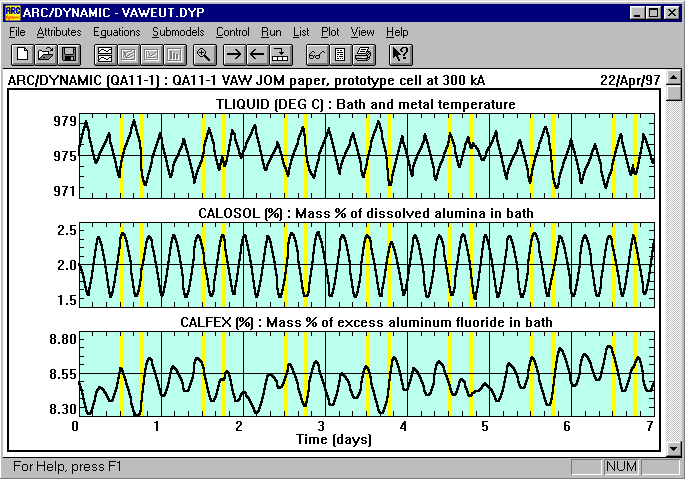Open the ARC application system menu icon
The height and width of the screenshot is (479, 685).
pos(13,11)
